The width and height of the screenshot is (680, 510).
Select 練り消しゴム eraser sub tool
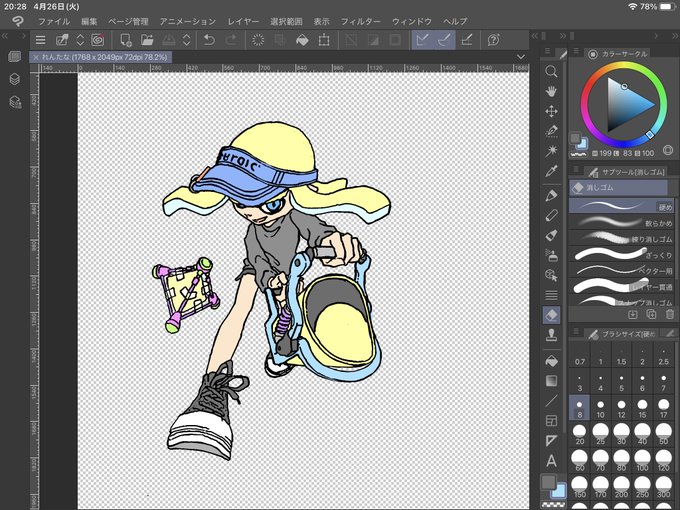(621, 238)
